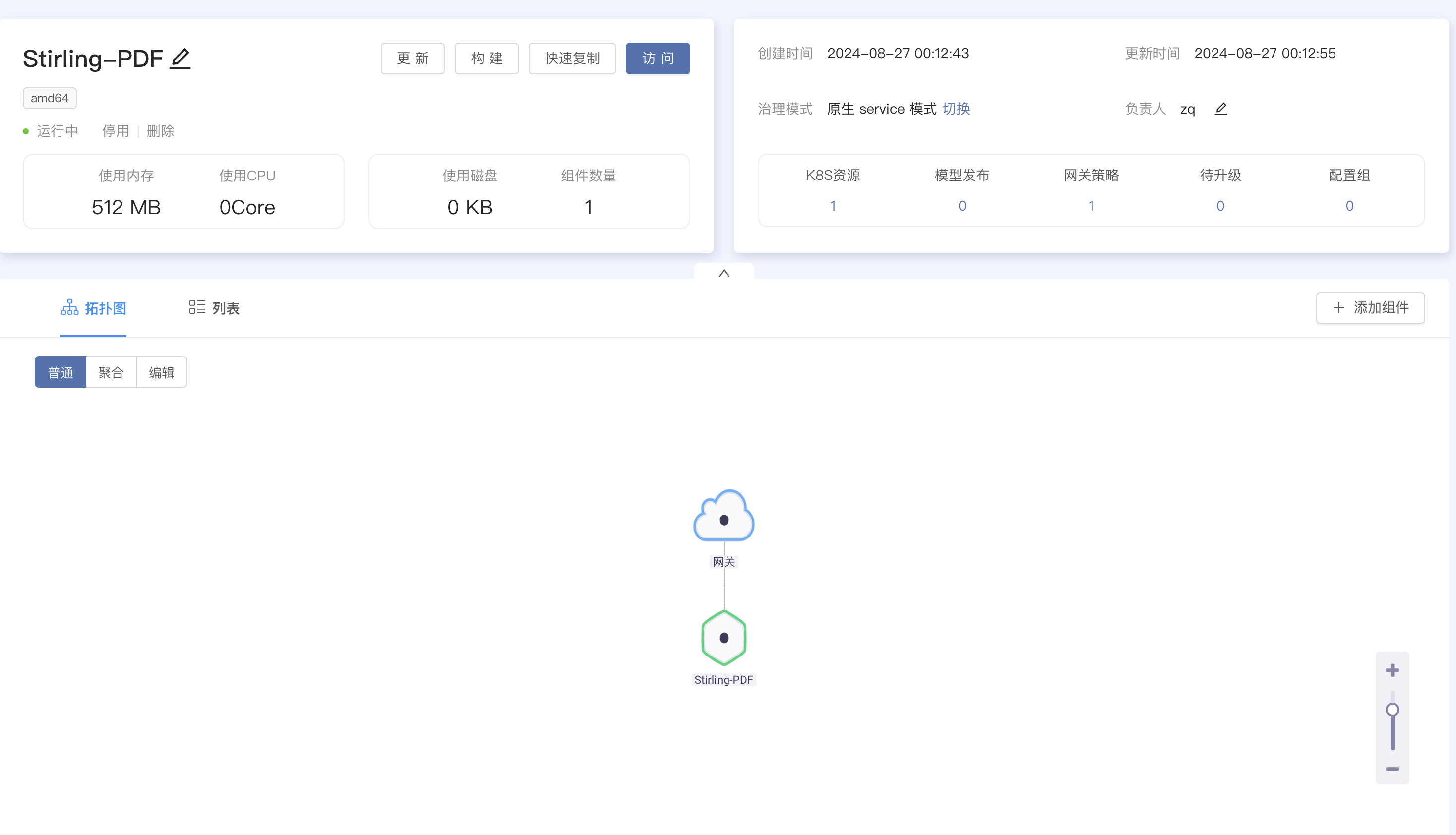Click the 添加组件 button
The image size is (1456, 835).
(1370, 308)
